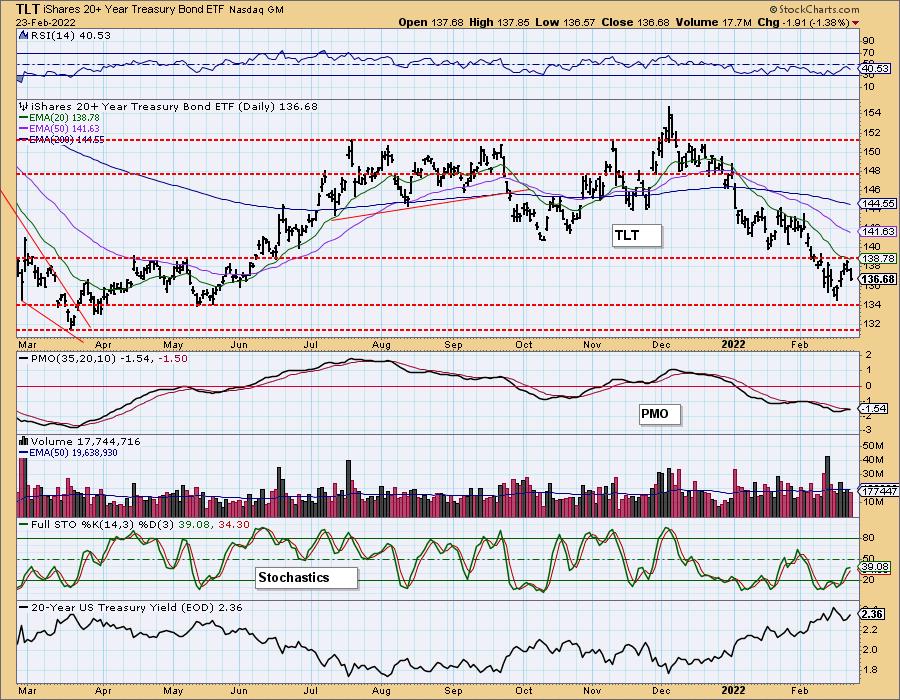
Task: Click the -1.54 PMO value tag
Action: (x=874, y=409)
